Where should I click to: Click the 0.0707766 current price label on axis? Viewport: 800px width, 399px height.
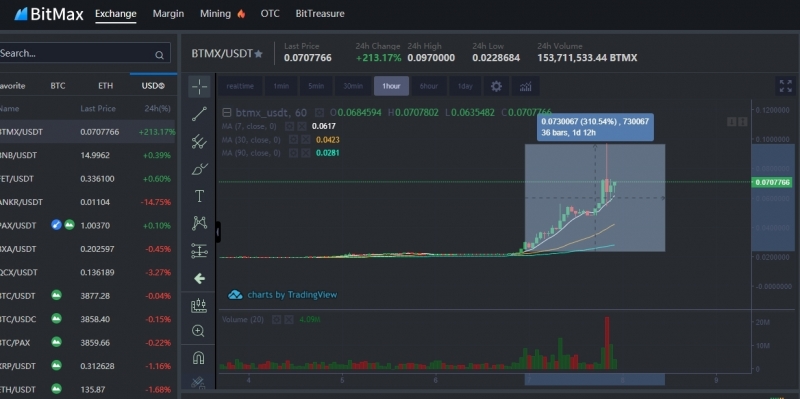point(772,182)
